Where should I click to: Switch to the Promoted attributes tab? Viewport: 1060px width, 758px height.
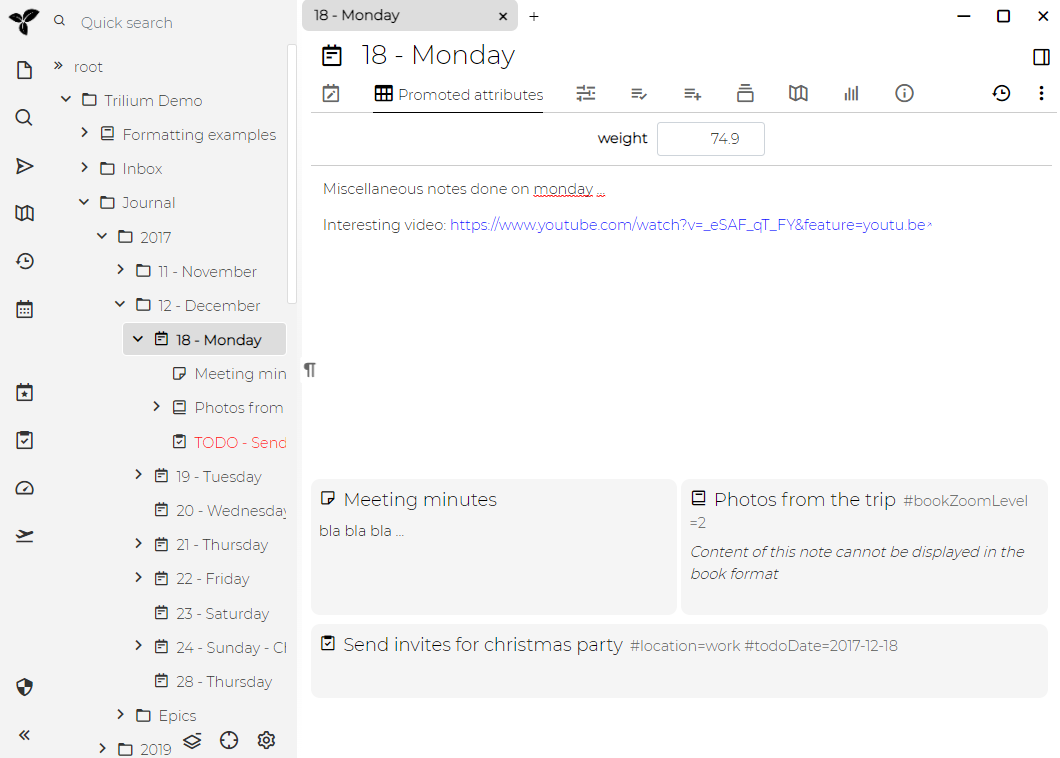(x=457, y=93)
